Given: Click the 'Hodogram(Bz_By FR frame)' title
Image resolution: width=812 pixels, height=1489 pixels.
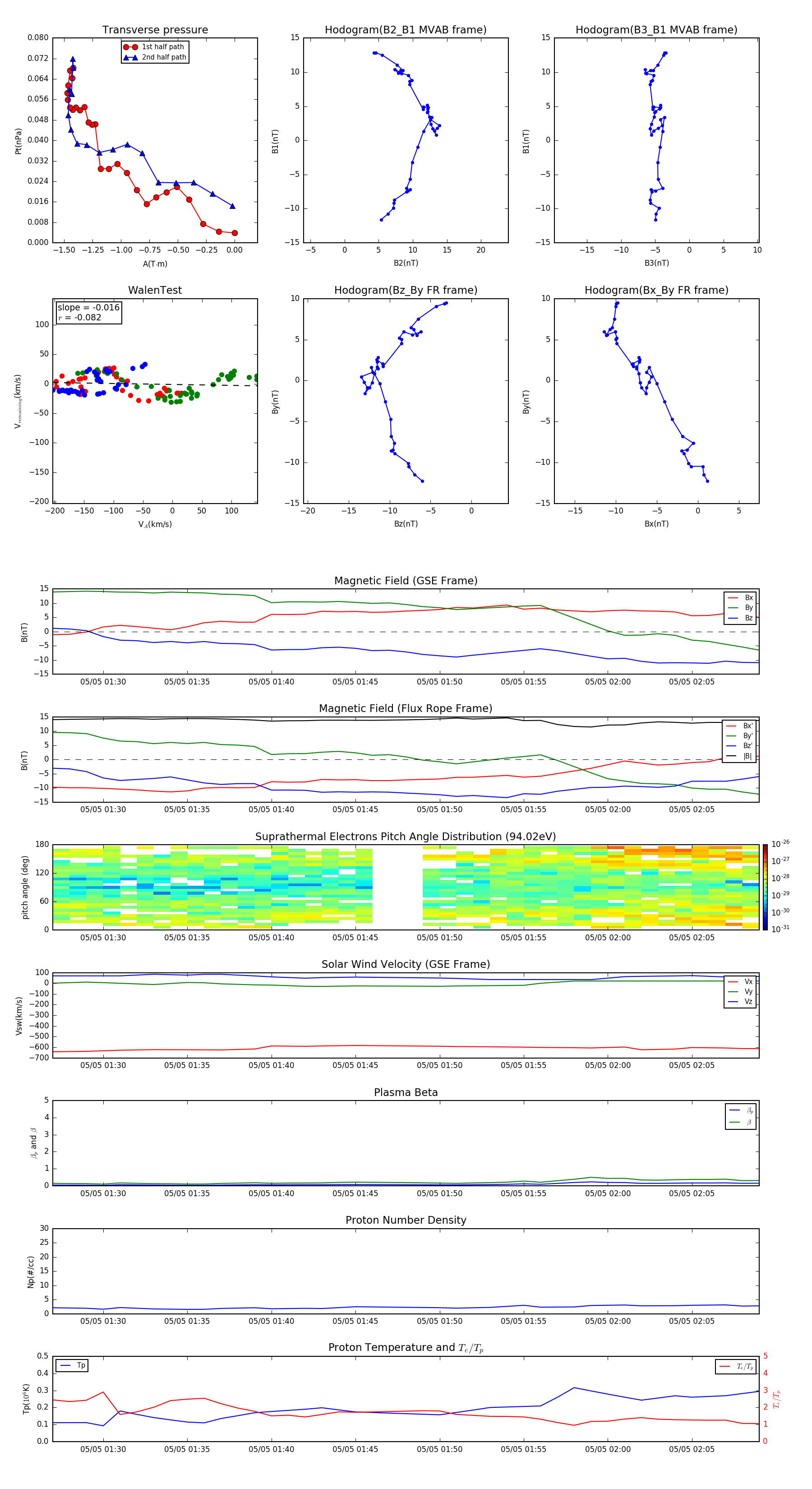Looking at the screenshot, I should pyautogui.click(x=406, y=290).
